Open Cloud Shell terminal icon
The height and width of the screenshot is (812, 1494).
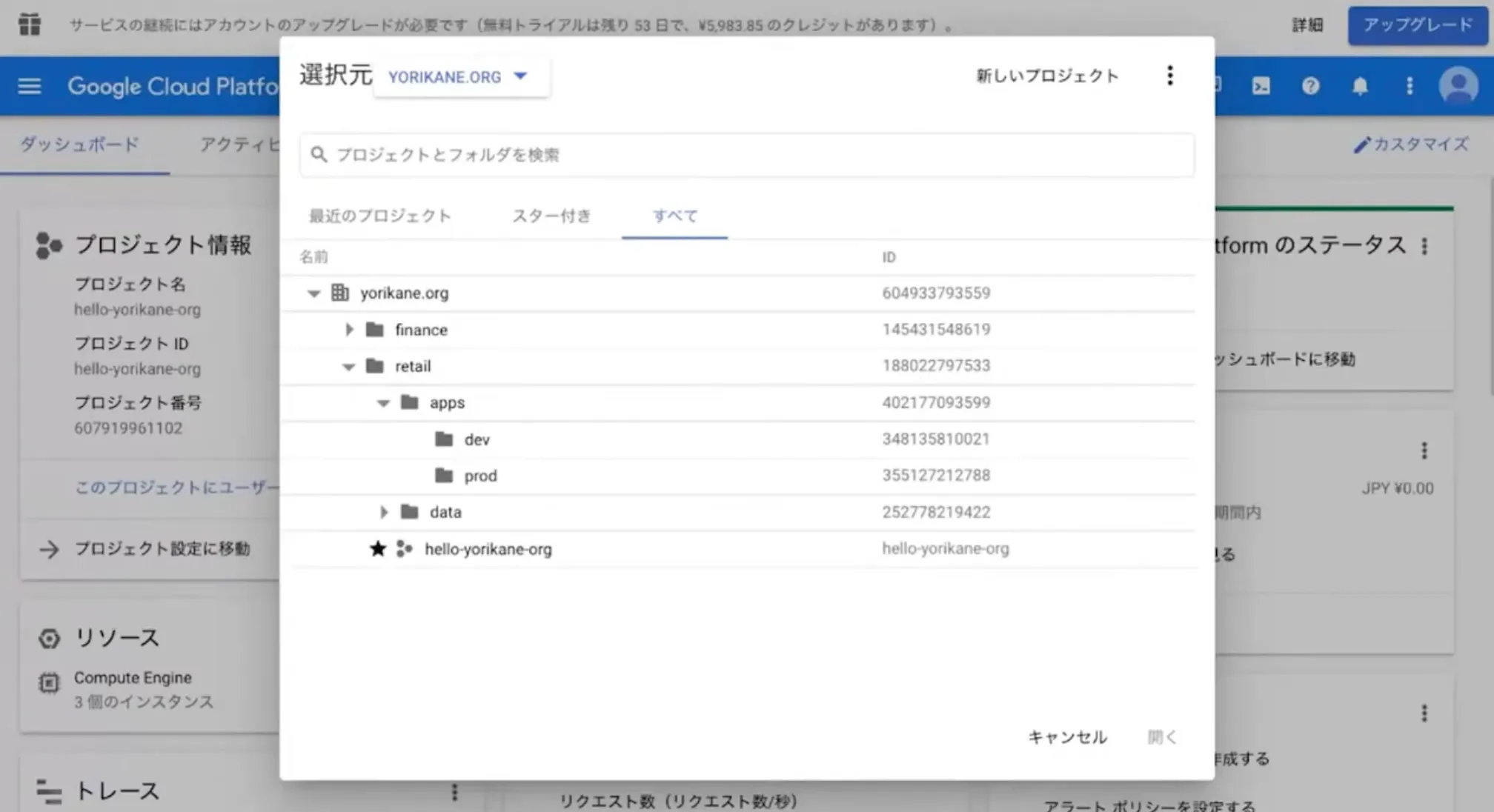point(1261,86)
